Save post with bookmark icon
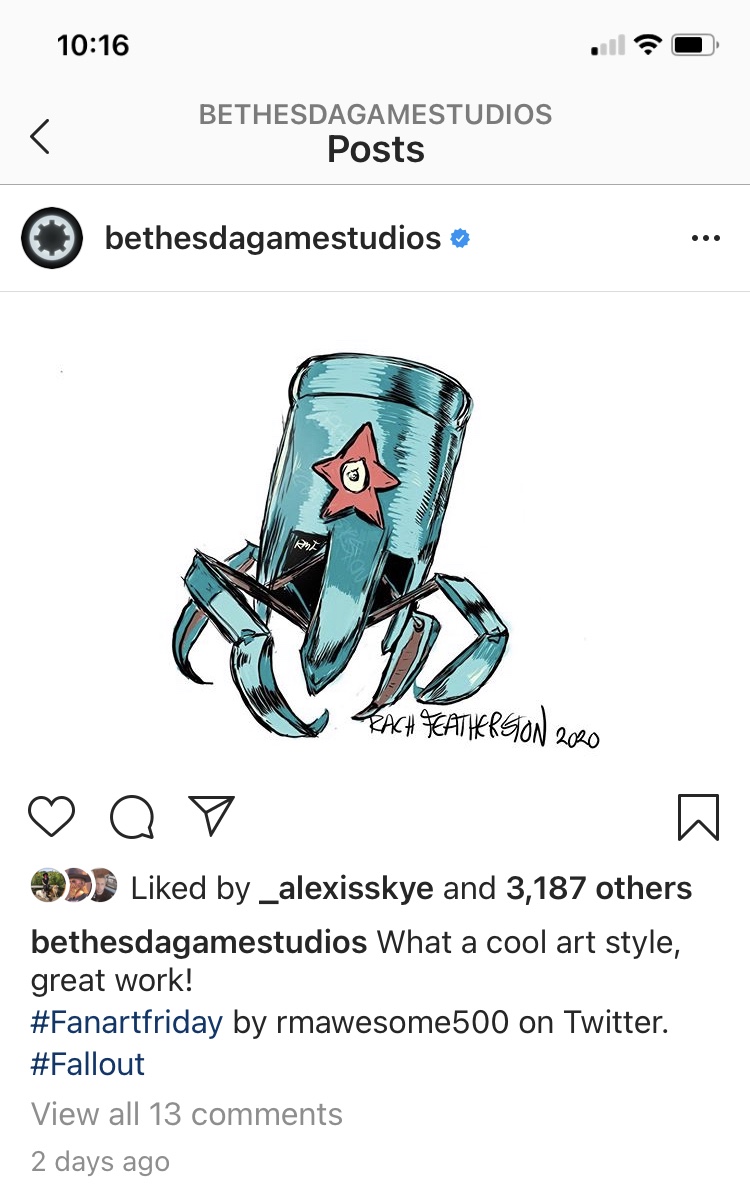This screenshot has height=1192, width=750. 698,817
